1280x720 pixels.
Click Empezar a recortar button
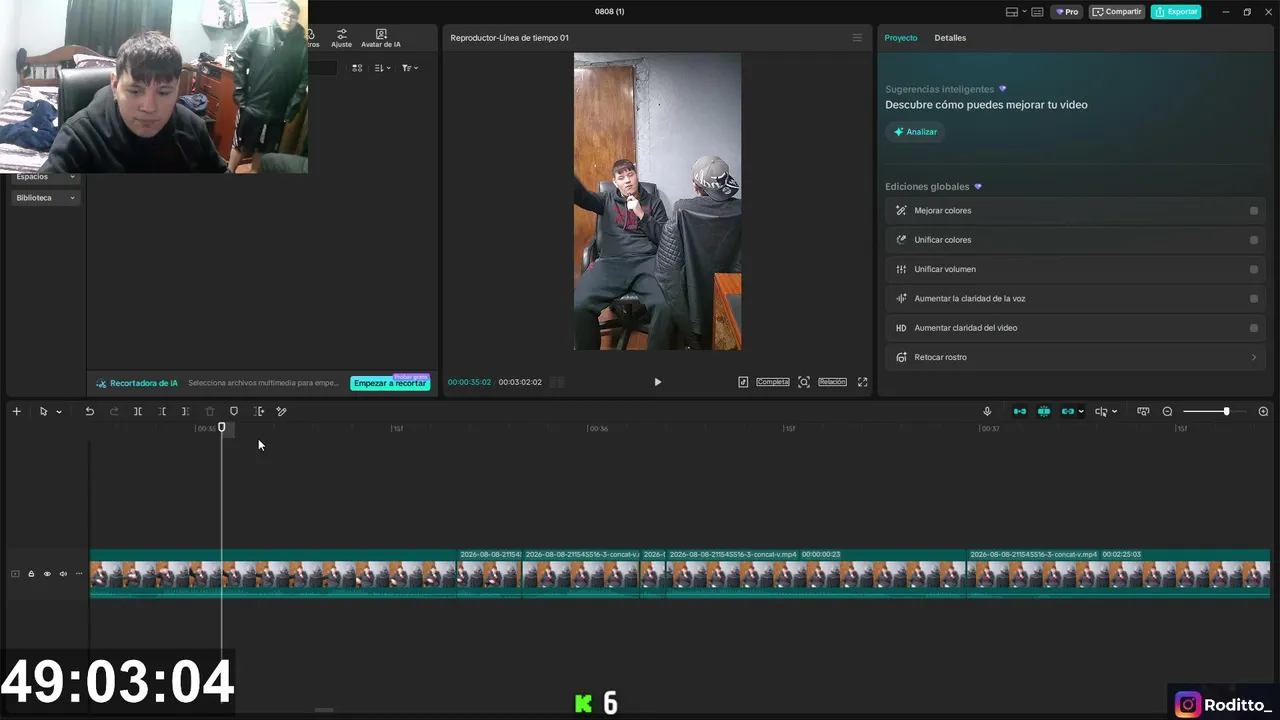[x=390, y=383]
